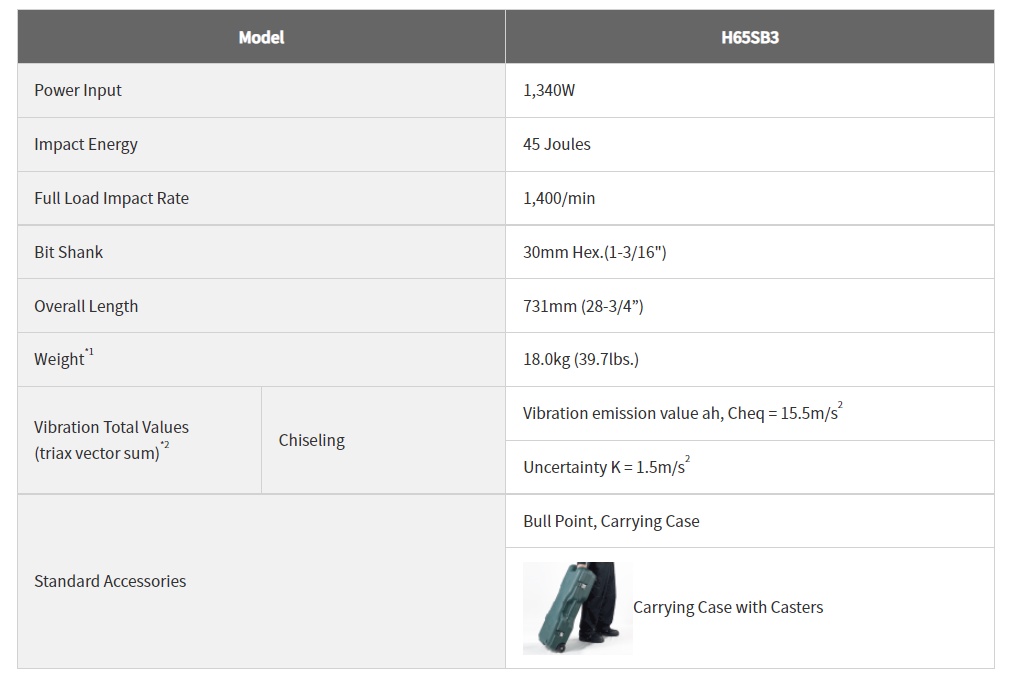This screenshot has height=691, width=1010.
Task: Click the 30mm Hex.(1-3/16") value
Action: point(595,252)
